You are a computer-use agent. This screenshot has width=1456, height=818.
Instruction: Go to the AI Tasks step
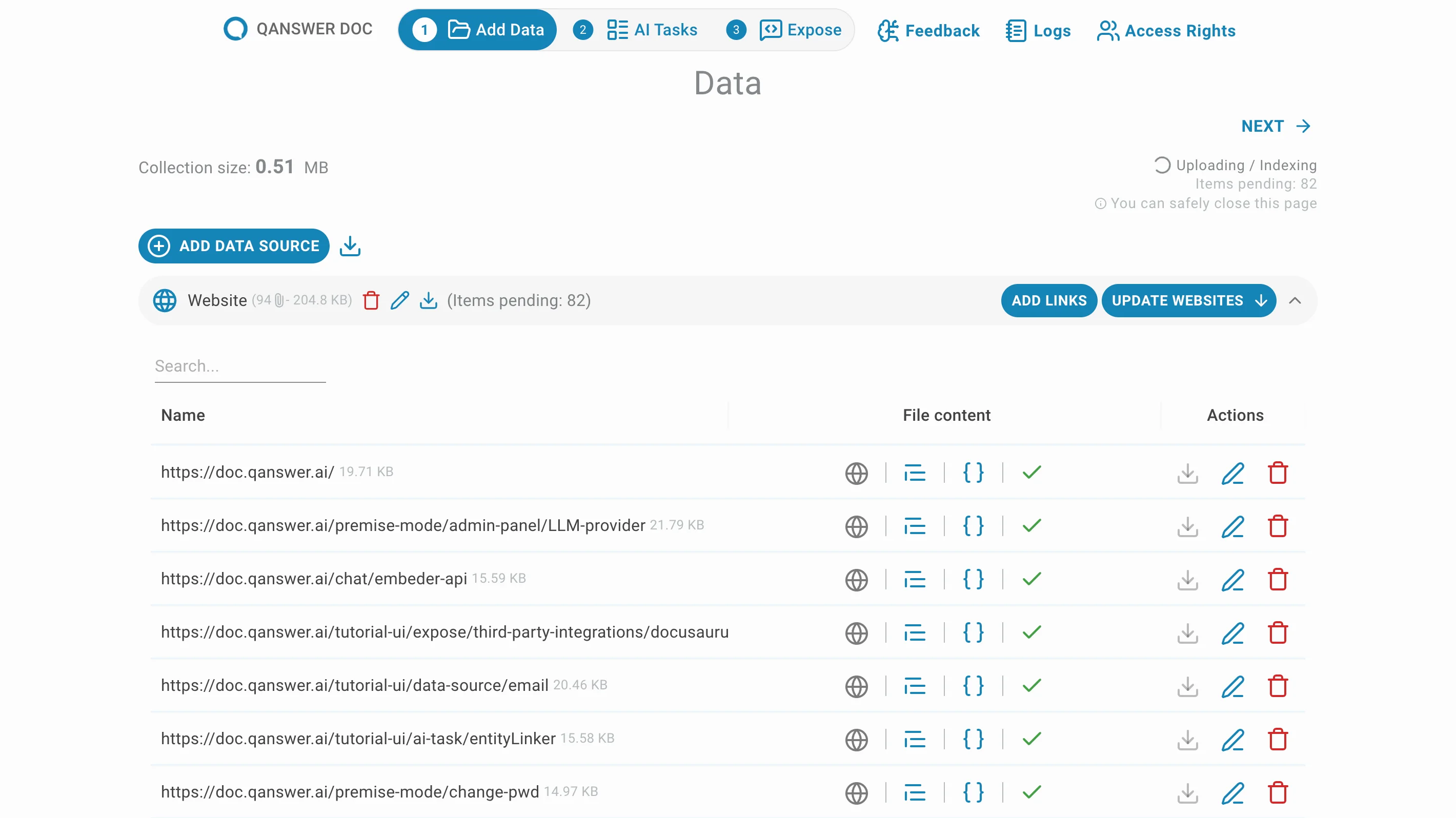635,30
